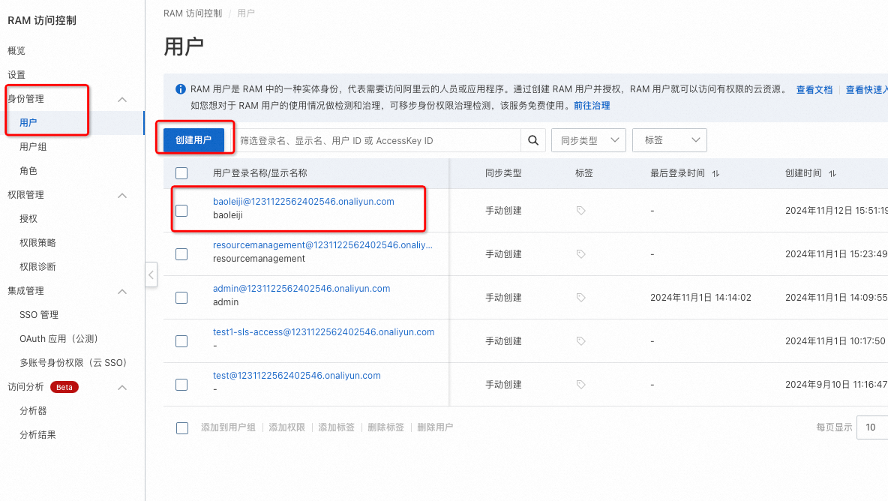Toggle the select-all checkbox in table header
The image size is (888, 502).
pyautogui.click(x=182, y=173)
